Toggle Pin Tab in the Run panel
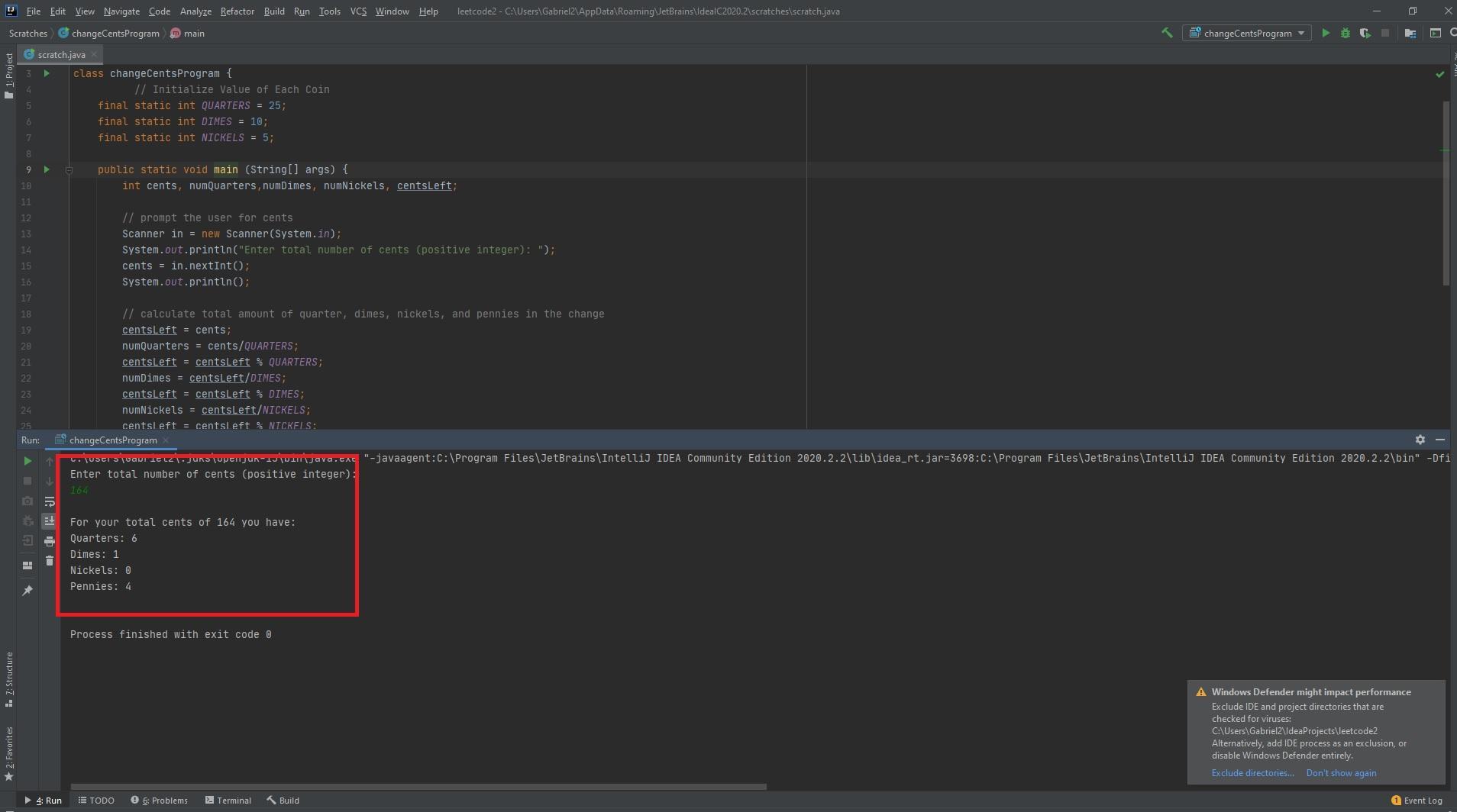This screenshot has width=1457, height=812. tap(27, 591)
